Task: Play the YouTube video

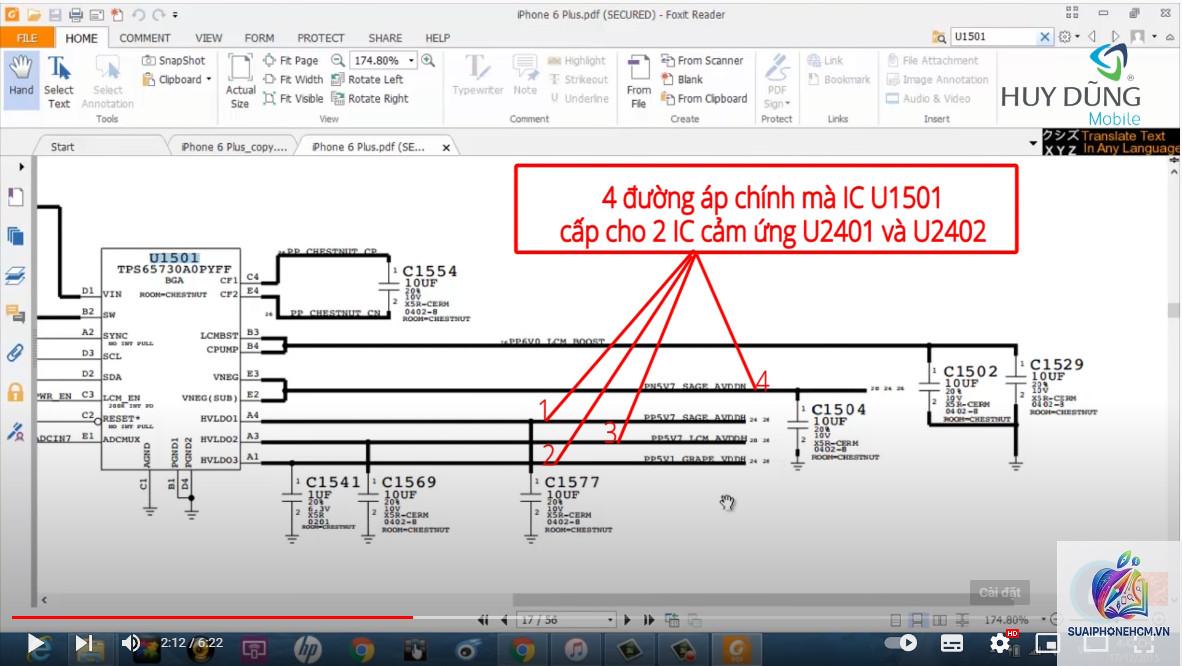Action: (35, 643)
